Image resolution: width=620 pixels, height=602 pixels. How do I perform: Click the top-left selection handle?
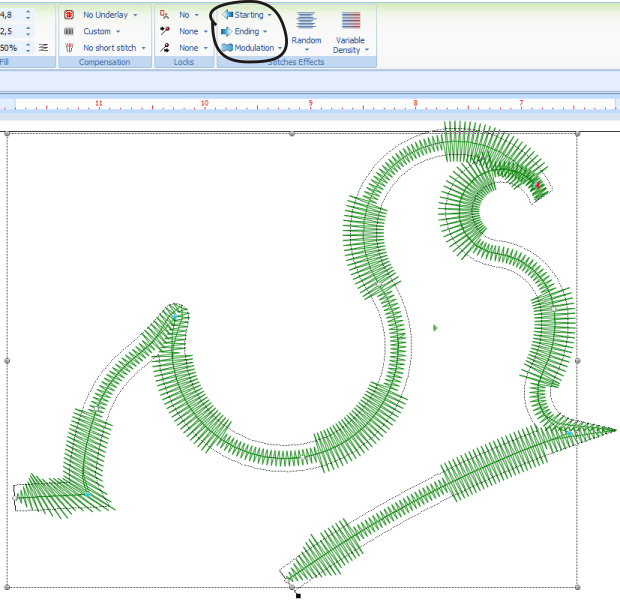click(x=7, y=134)
